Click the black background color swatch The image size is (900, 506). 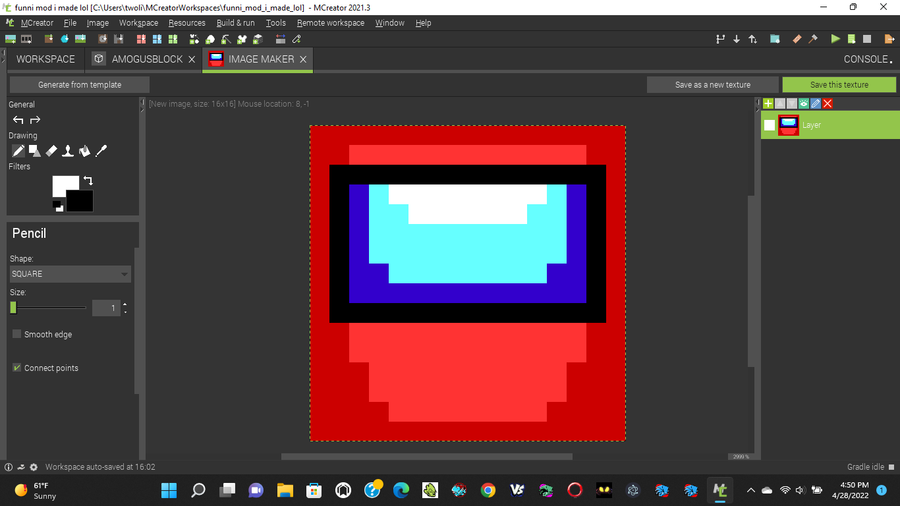(x=81, y=202)
